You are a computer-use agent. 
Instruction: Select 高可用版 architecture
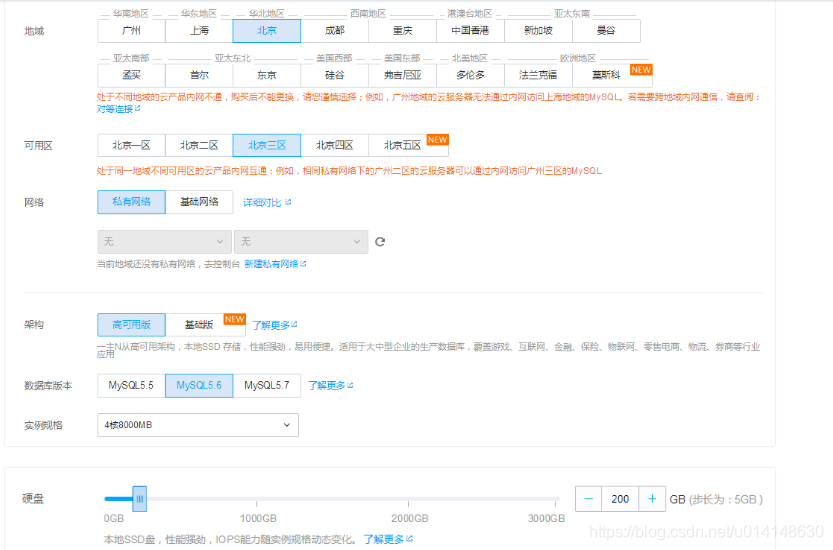pos(131,325)
